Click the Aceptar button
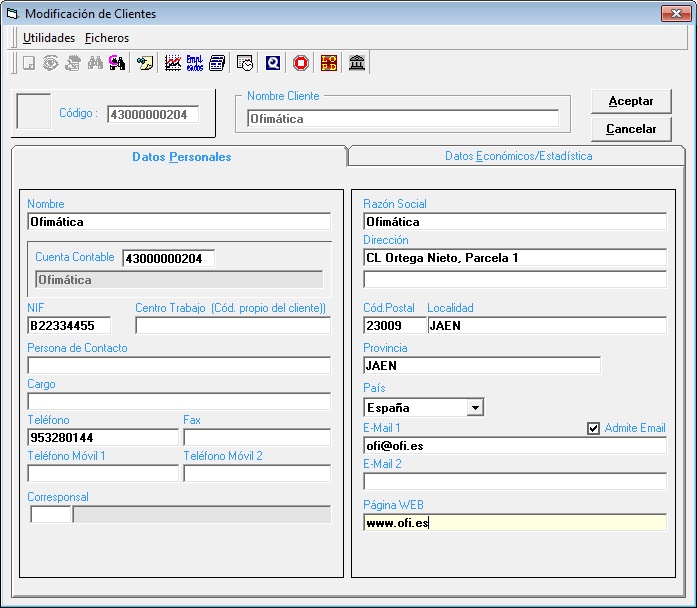Viewport: 697px width, 608px height. 631,101
